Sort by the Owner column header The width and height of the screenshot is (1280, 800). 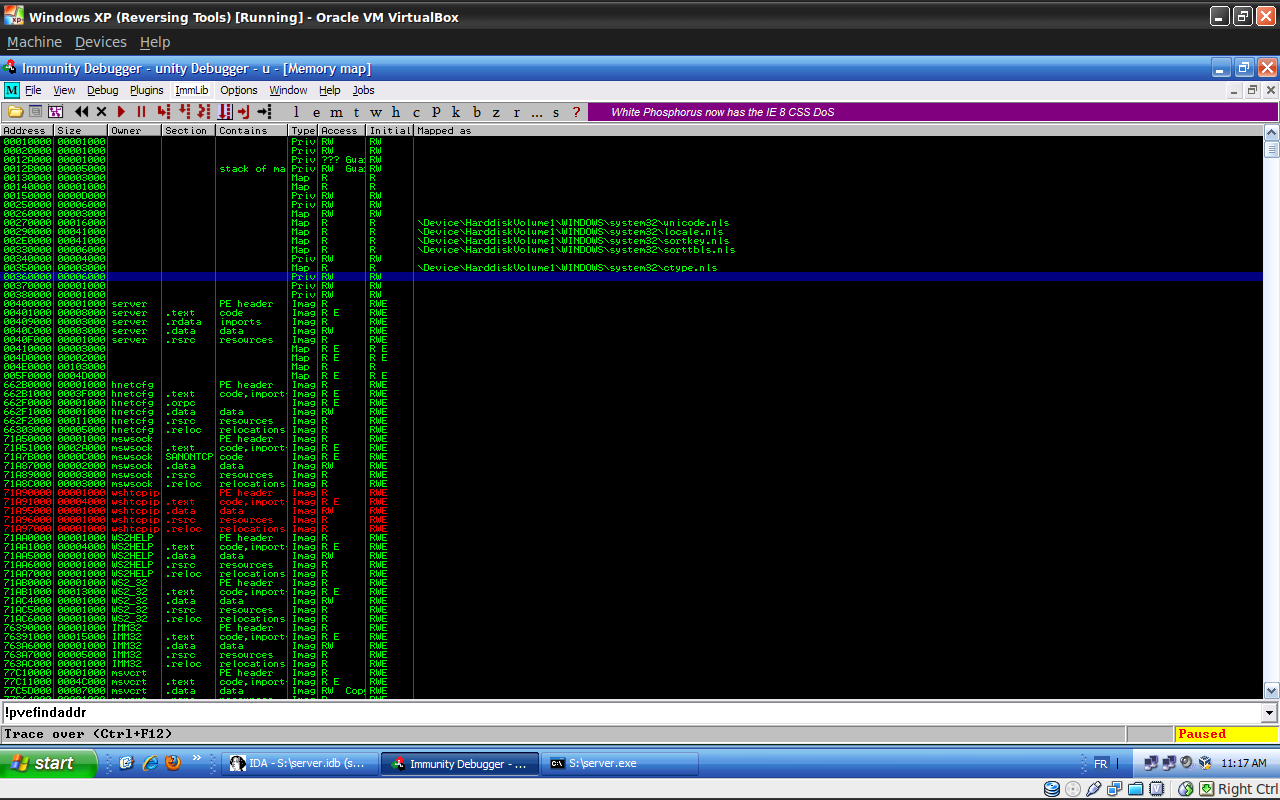coord(135,130)
